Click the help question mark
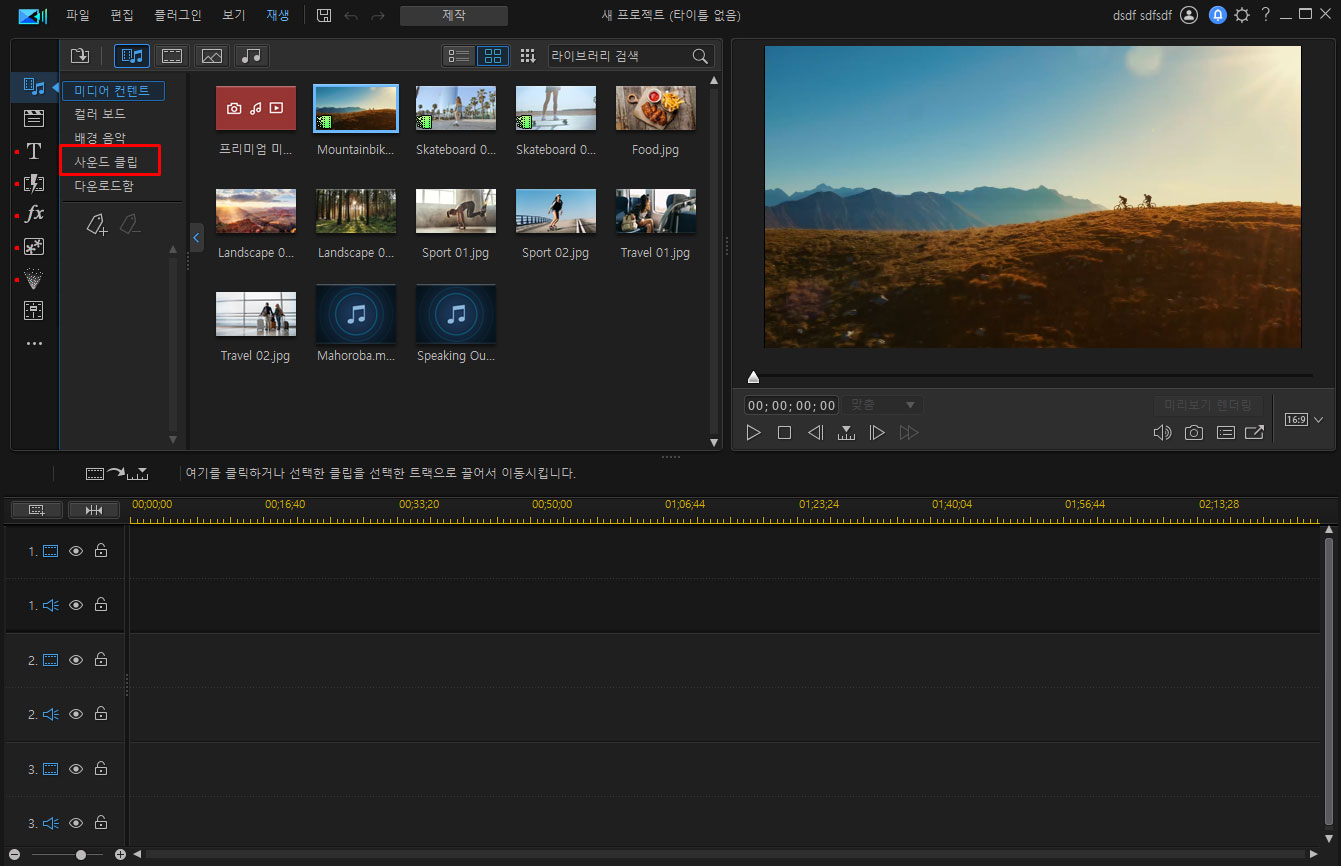 [x=1266, y=15]
